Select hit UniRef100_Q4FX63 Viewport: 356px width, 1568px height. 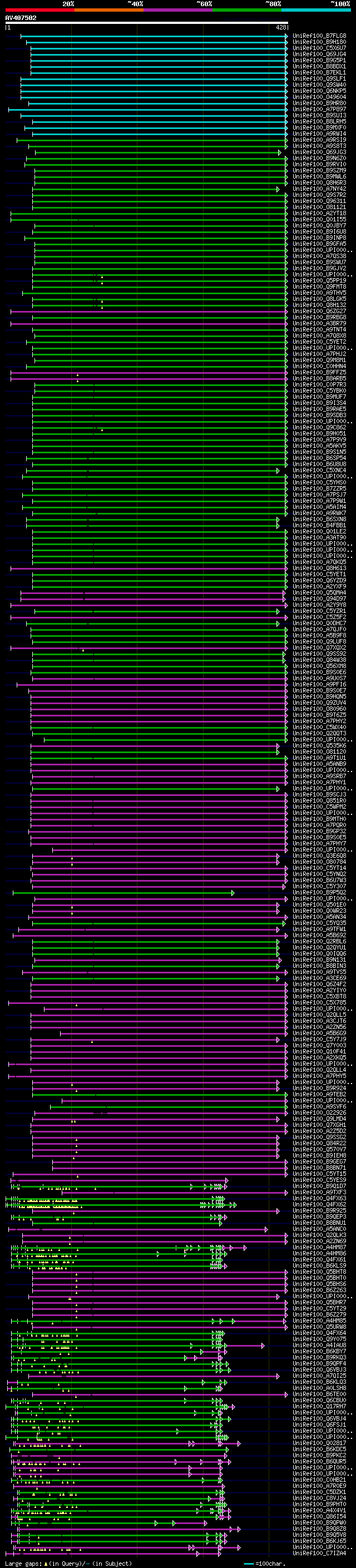(x=319, y=1198)
